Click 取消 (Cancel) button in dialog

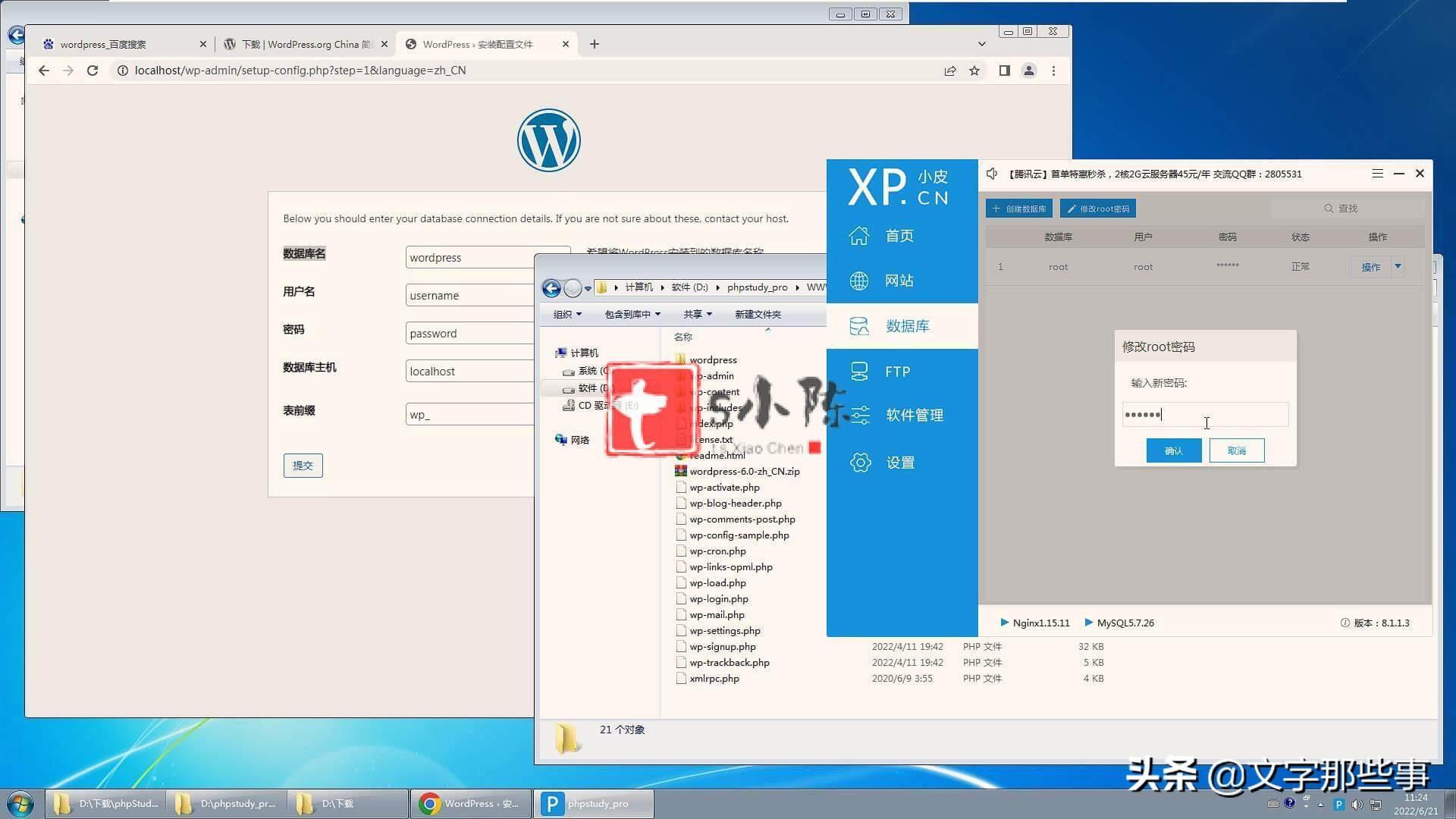pos(1237,450)
